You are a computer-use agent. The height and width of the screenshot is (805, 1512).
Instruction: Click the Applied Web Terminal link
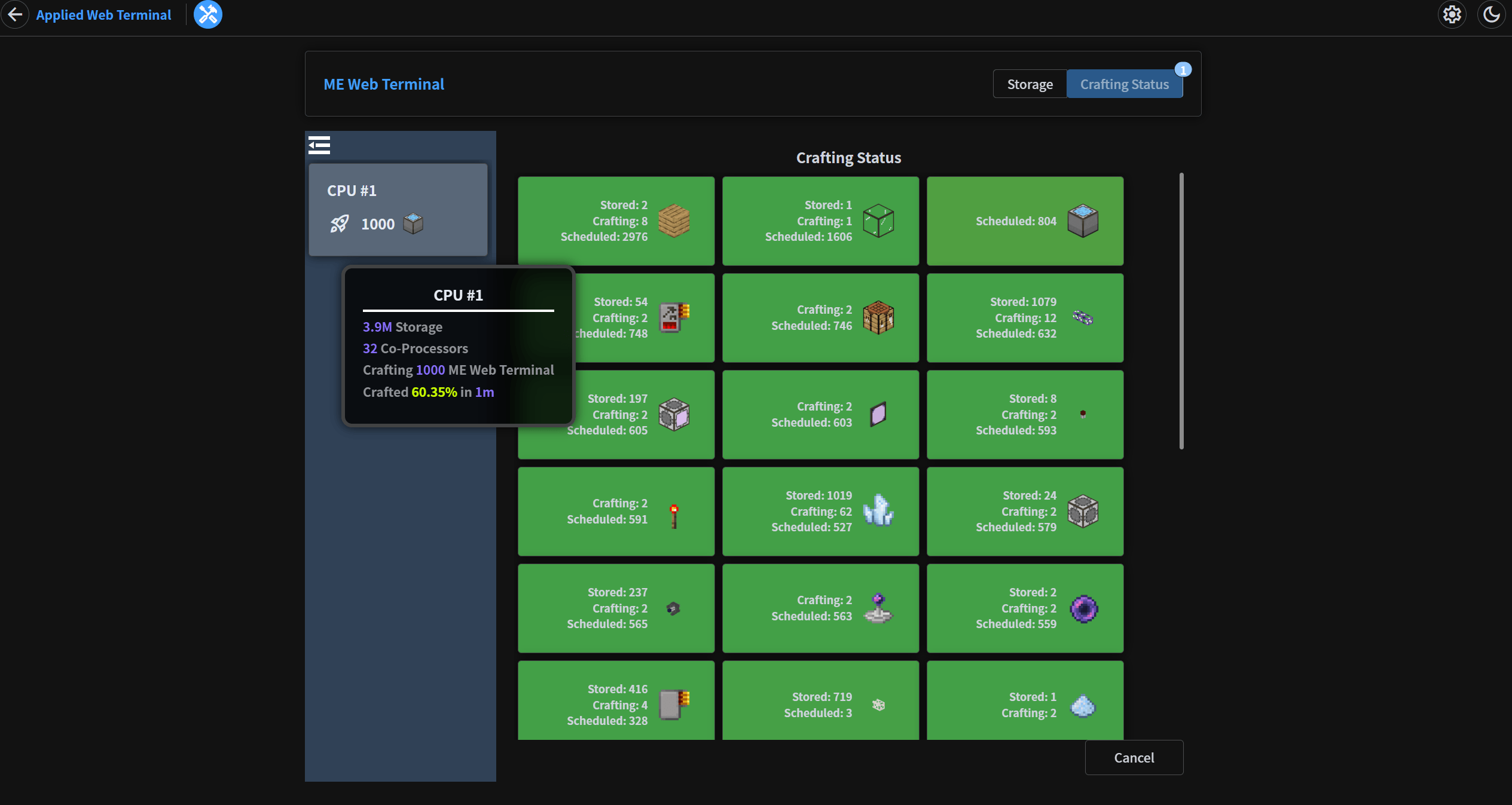coord(103,15)
